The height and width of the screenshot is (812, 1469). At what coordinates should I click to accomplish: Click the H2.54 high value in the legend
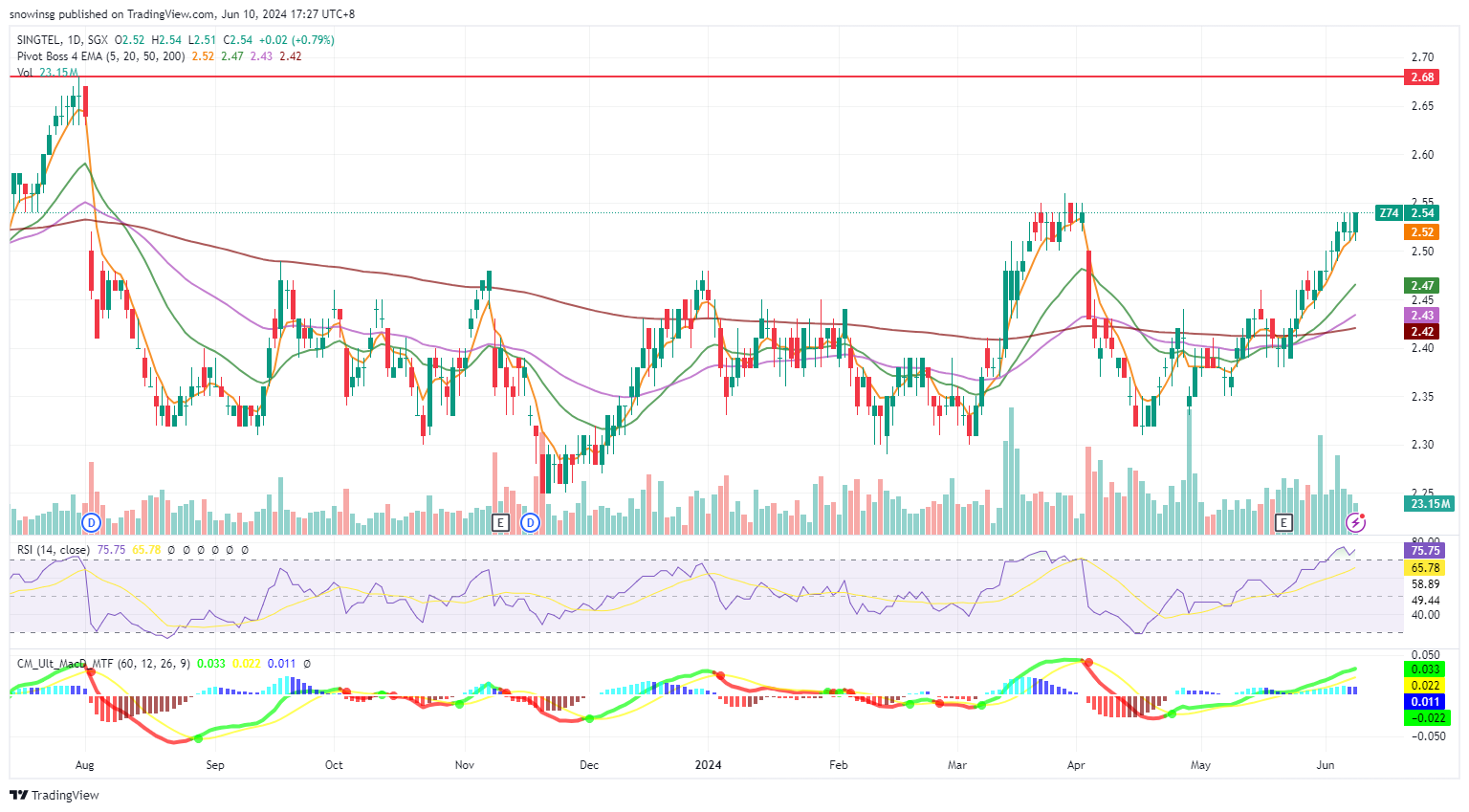[x=166, y=40]
